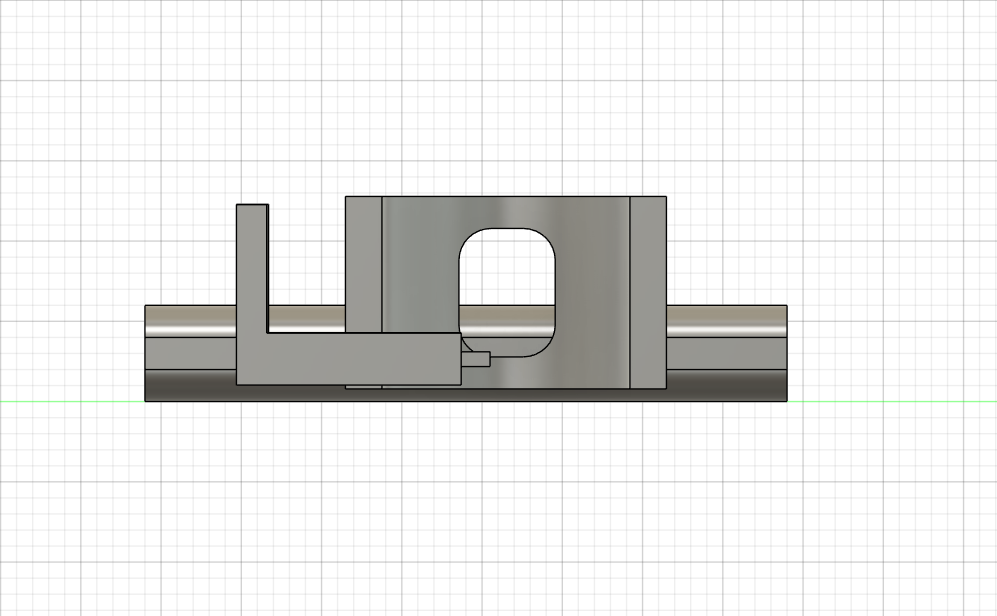997x616 pixels.
Task: Select the narrow right flange of the block
Action: click(x=648, y=290)
